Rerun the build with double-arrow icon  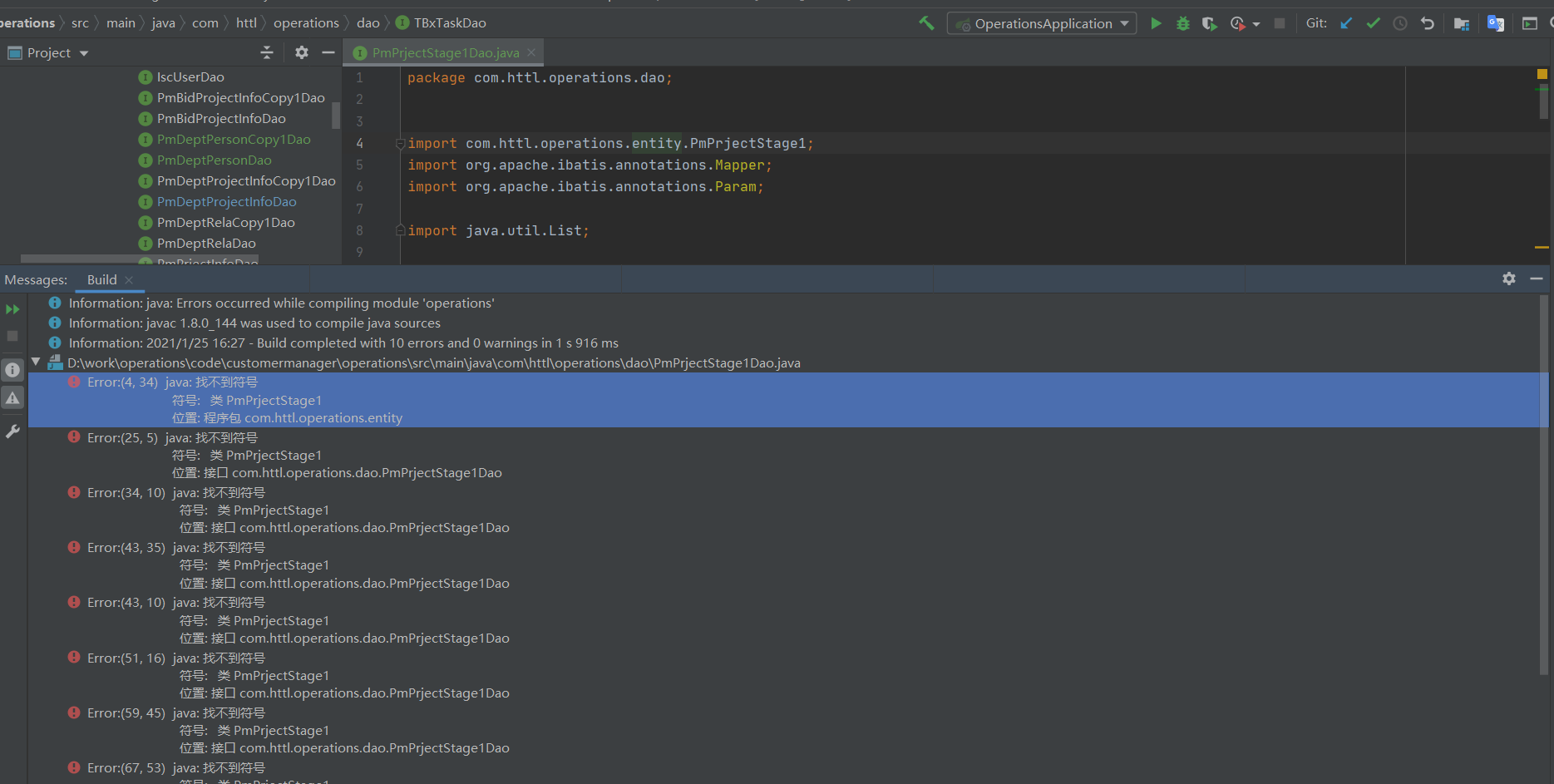click(12, 309)
